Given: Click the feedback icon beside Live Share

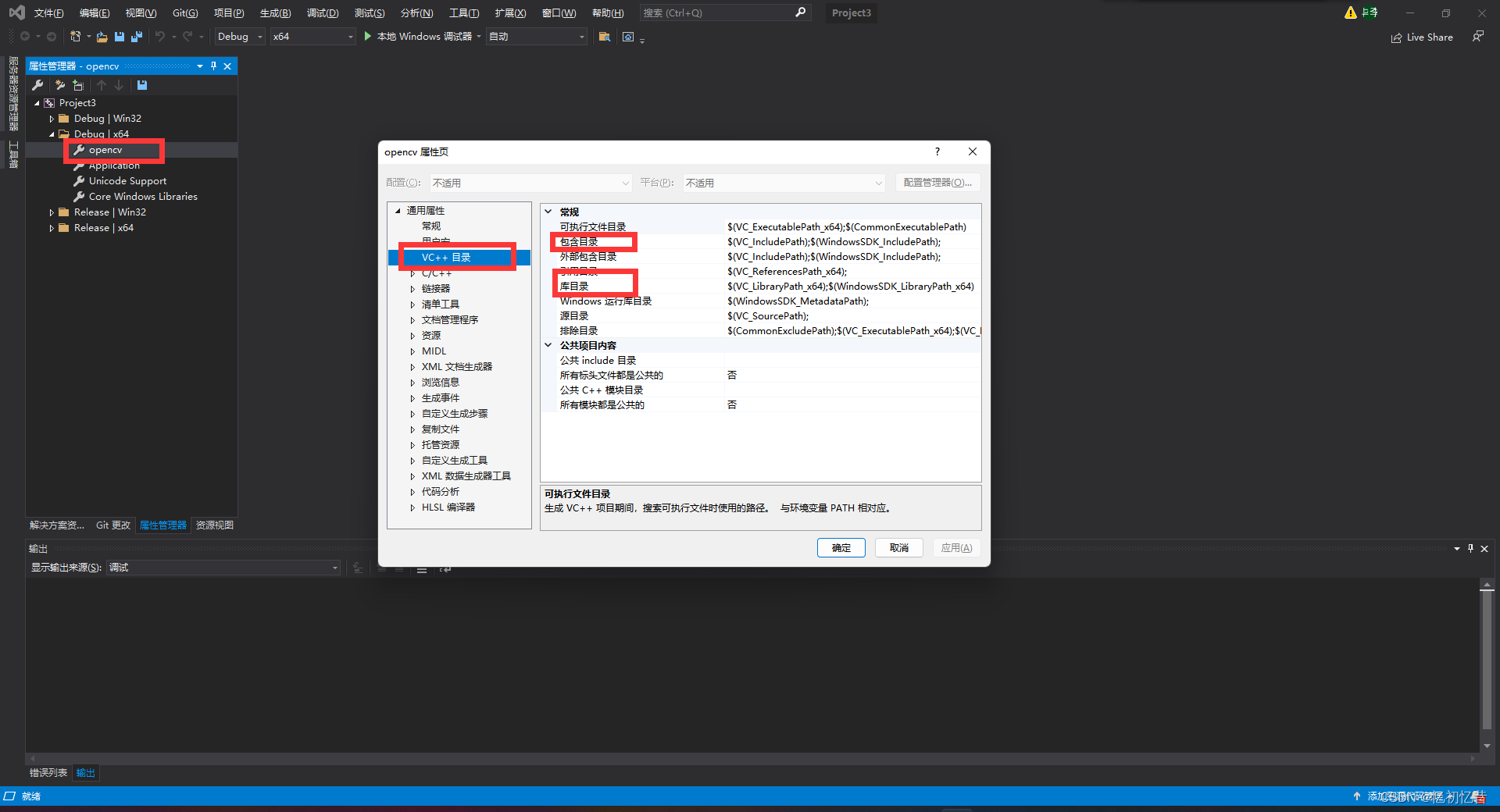Looking at the screenshot, I should coord(1477,37).
